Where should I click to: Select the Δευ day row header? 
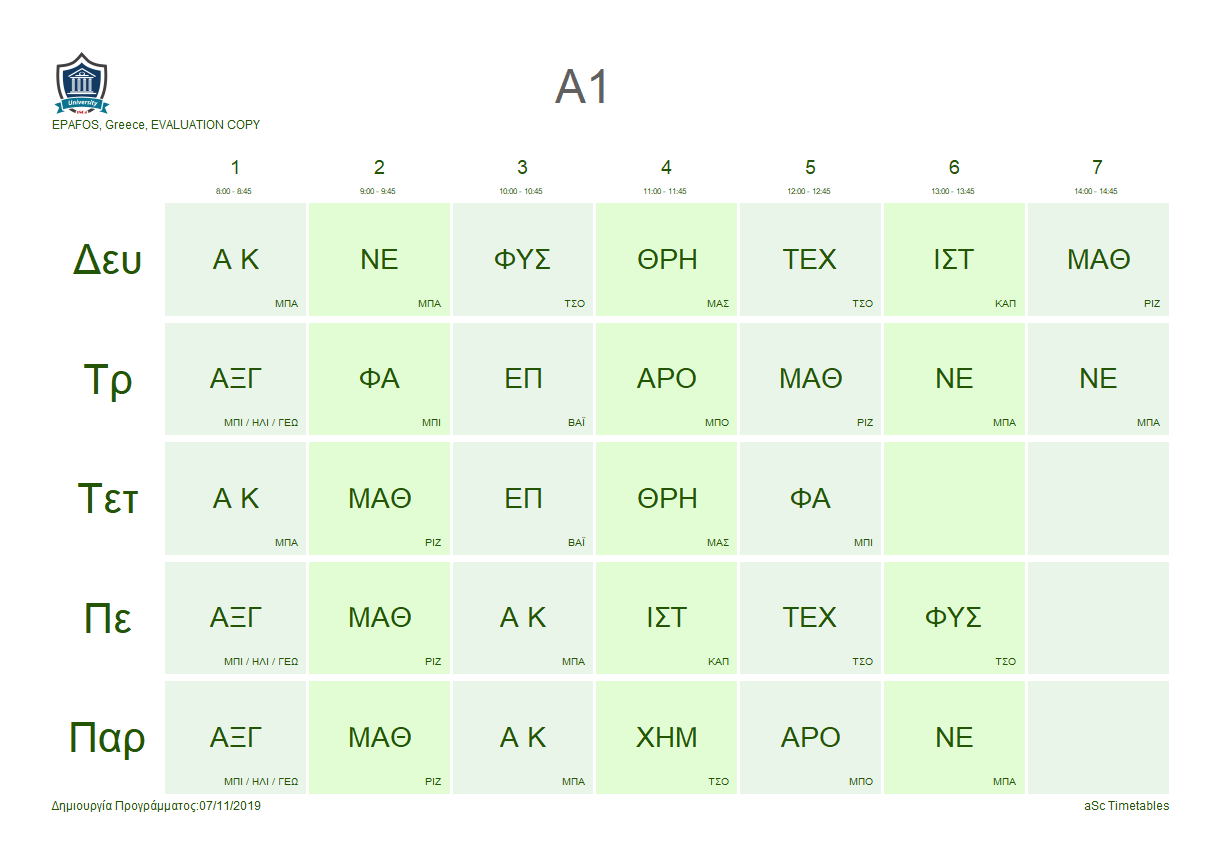[x=108, y=260]
